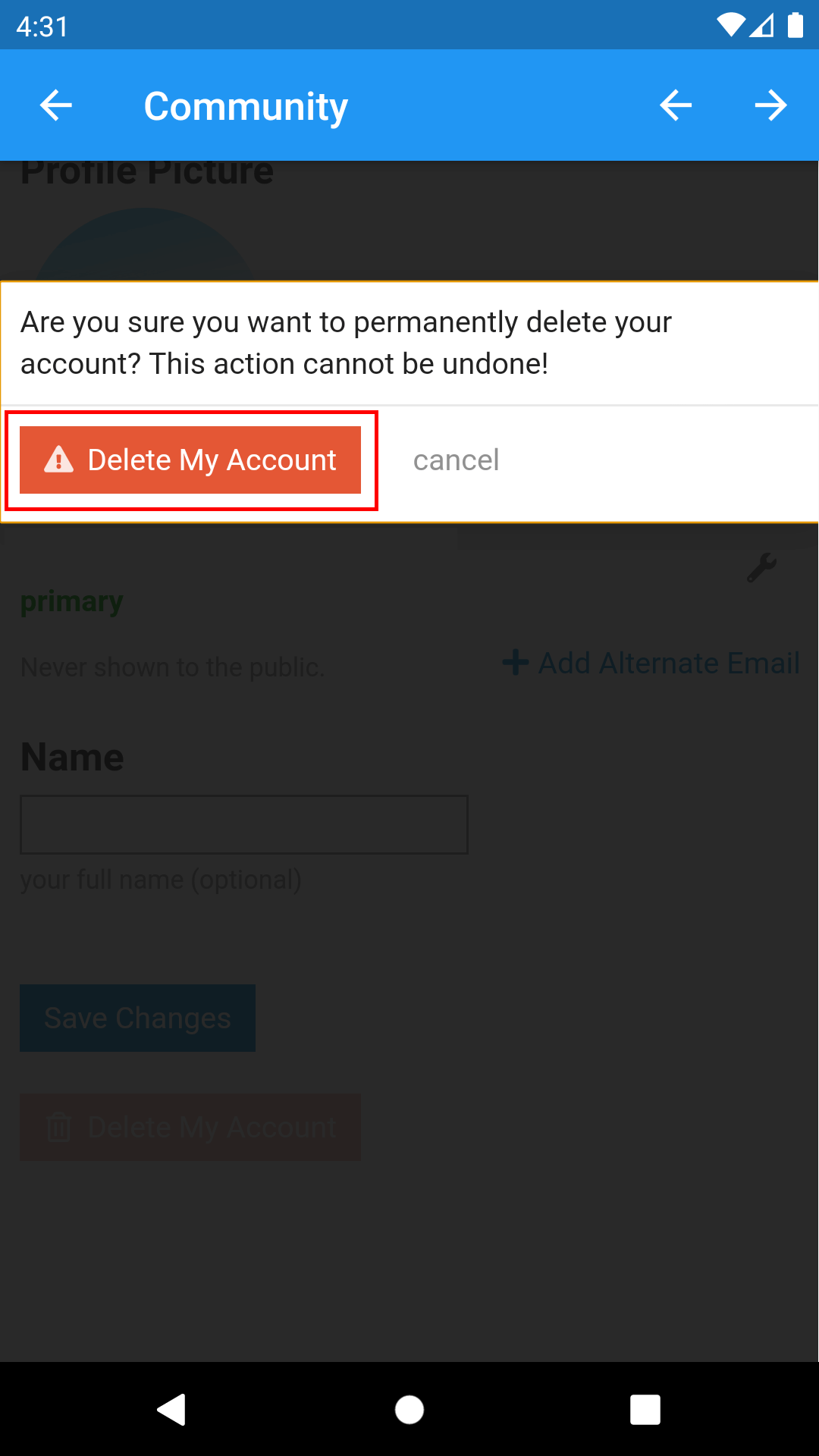This screenshot has width=819, height=1456.
Task: Dismiss the dialog by pressing cancel
Action: tap(456, 460)
